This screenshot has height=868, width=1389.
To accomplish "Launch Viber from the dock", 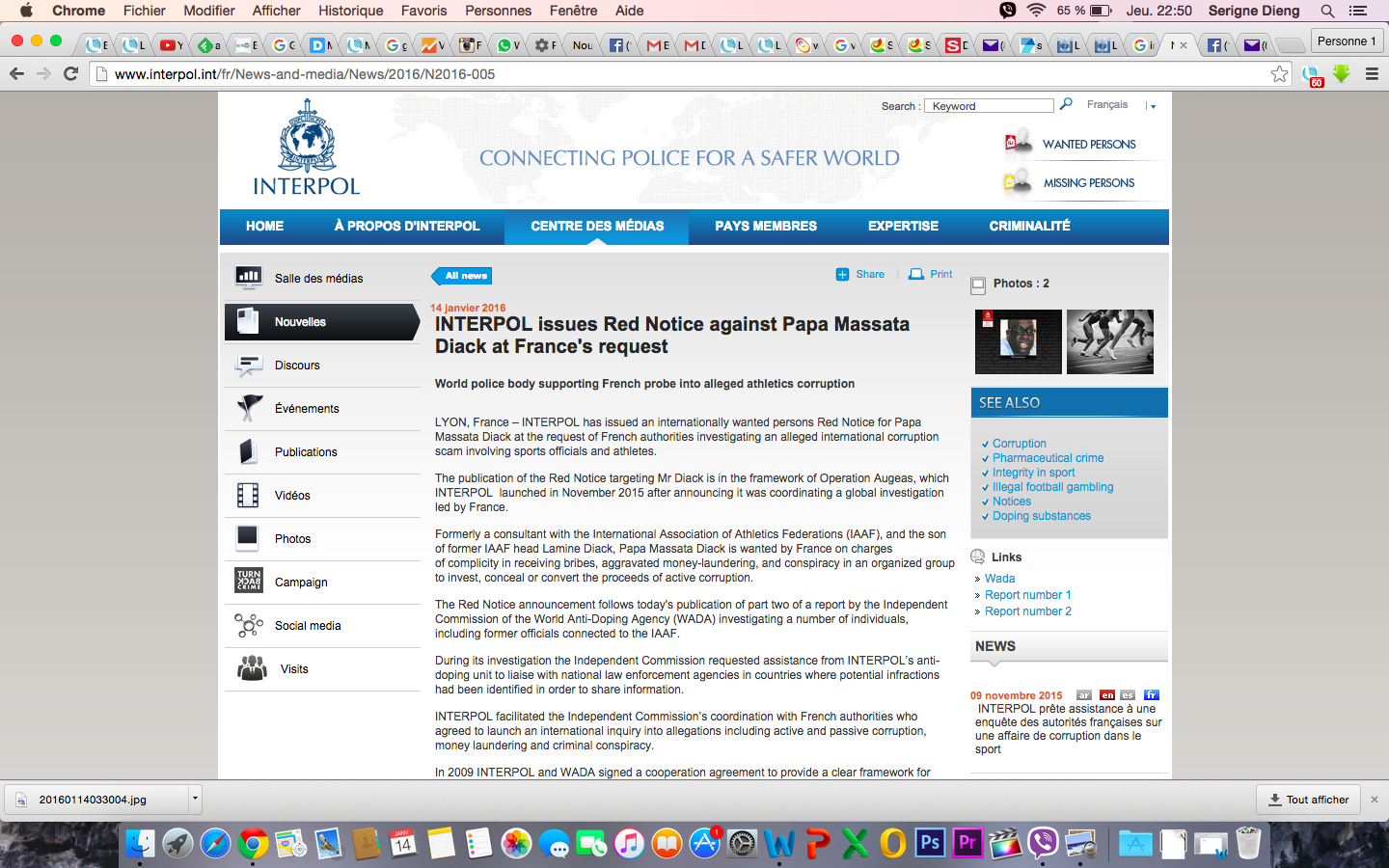I will (1043, 843).
